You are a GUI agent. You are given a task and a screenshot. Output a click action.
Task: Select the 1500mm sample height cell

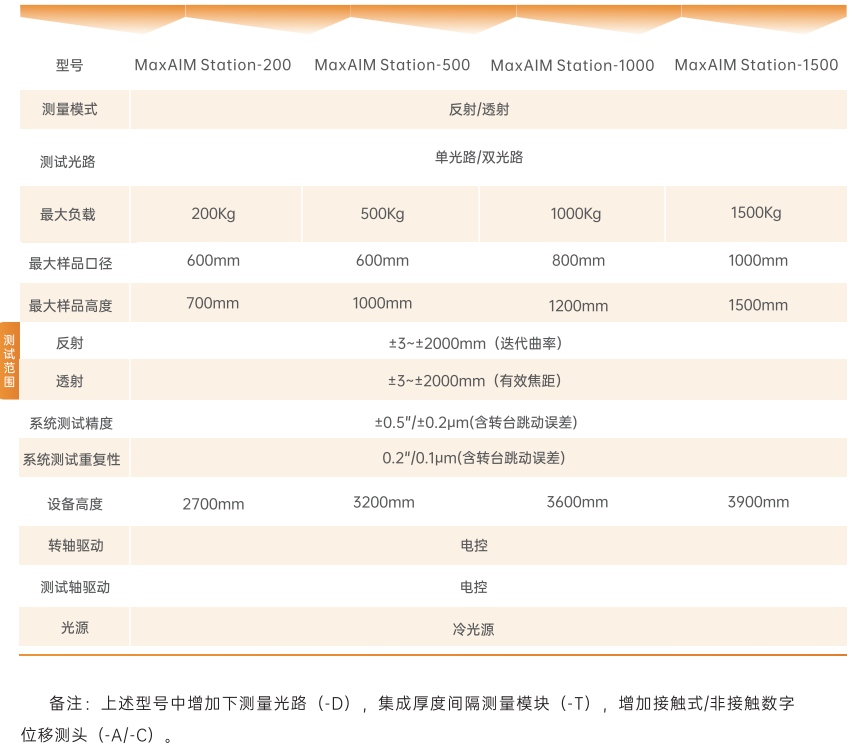(758, 305)
